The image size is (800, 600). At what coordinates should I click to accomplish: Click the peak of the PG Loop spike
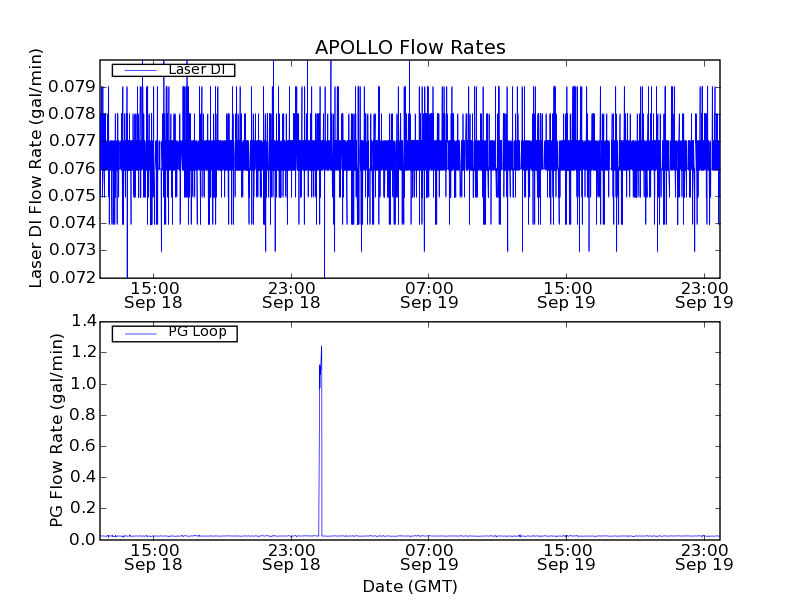321,347
